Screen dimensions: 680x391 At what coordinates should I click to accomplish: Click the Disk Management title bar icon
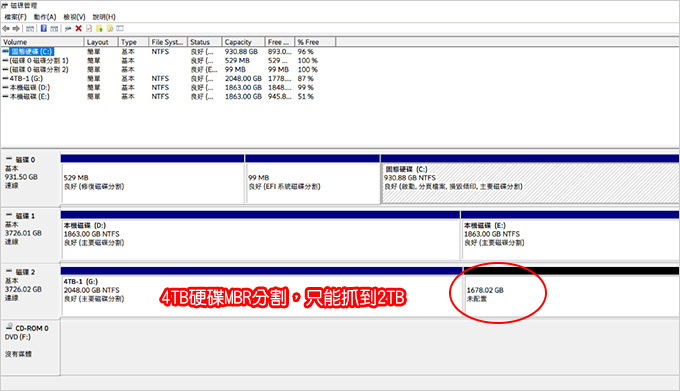click(5, 5)
